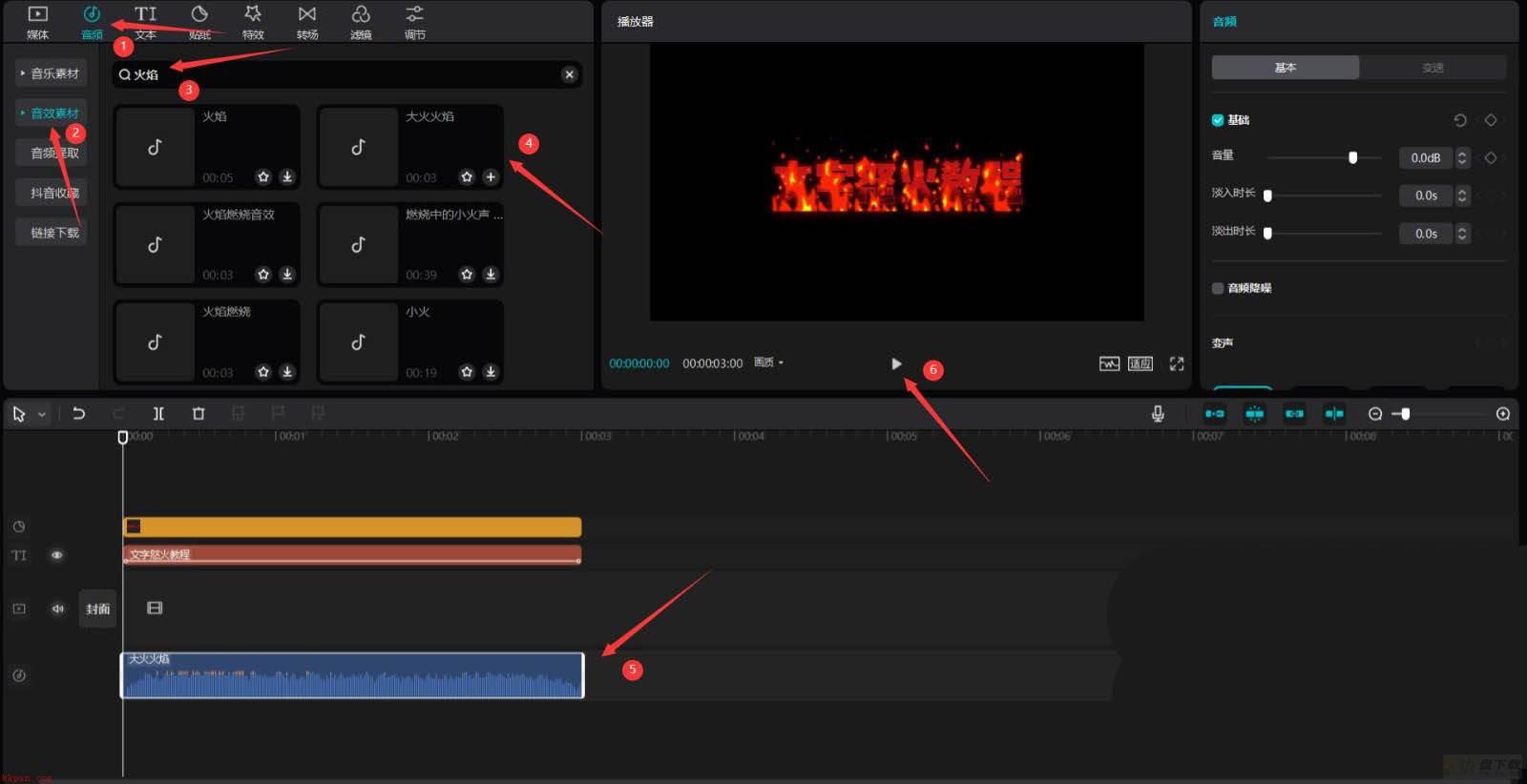Image resolution: width=1527 pixels, height=784 pixels.
Task: Reset the 基础 settings
Action: pyautogui.click(x=1459, y=120)
